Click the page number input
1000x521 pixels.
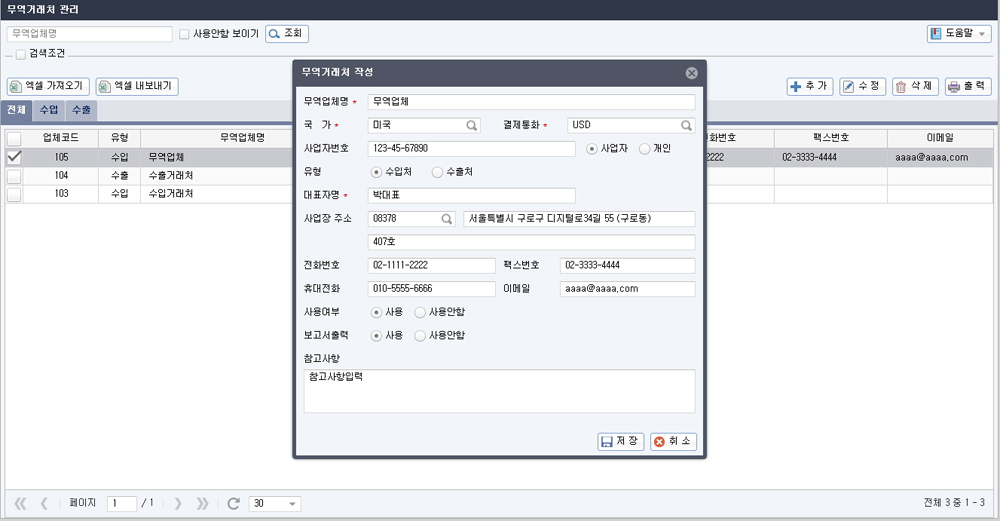pos(122,504)
